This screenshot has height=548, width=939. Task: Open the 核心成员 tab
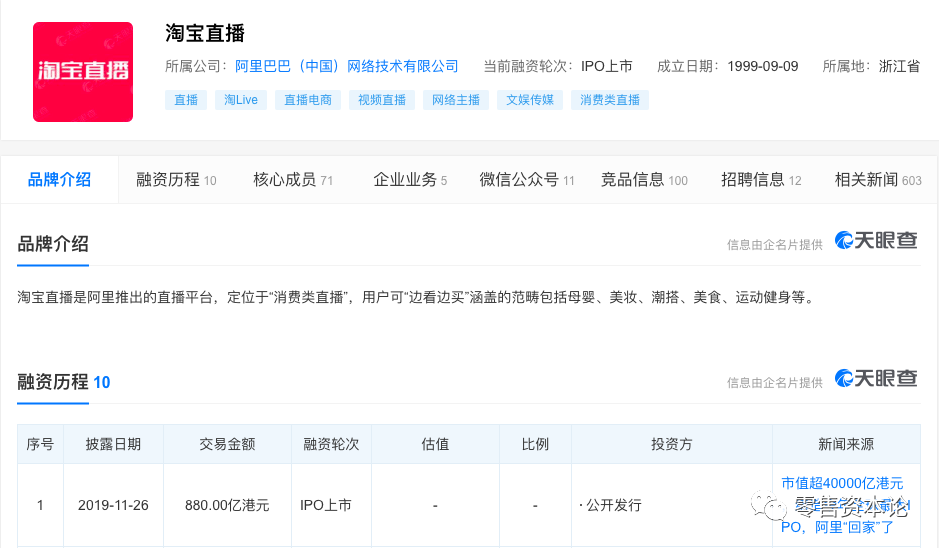point(293,180)
